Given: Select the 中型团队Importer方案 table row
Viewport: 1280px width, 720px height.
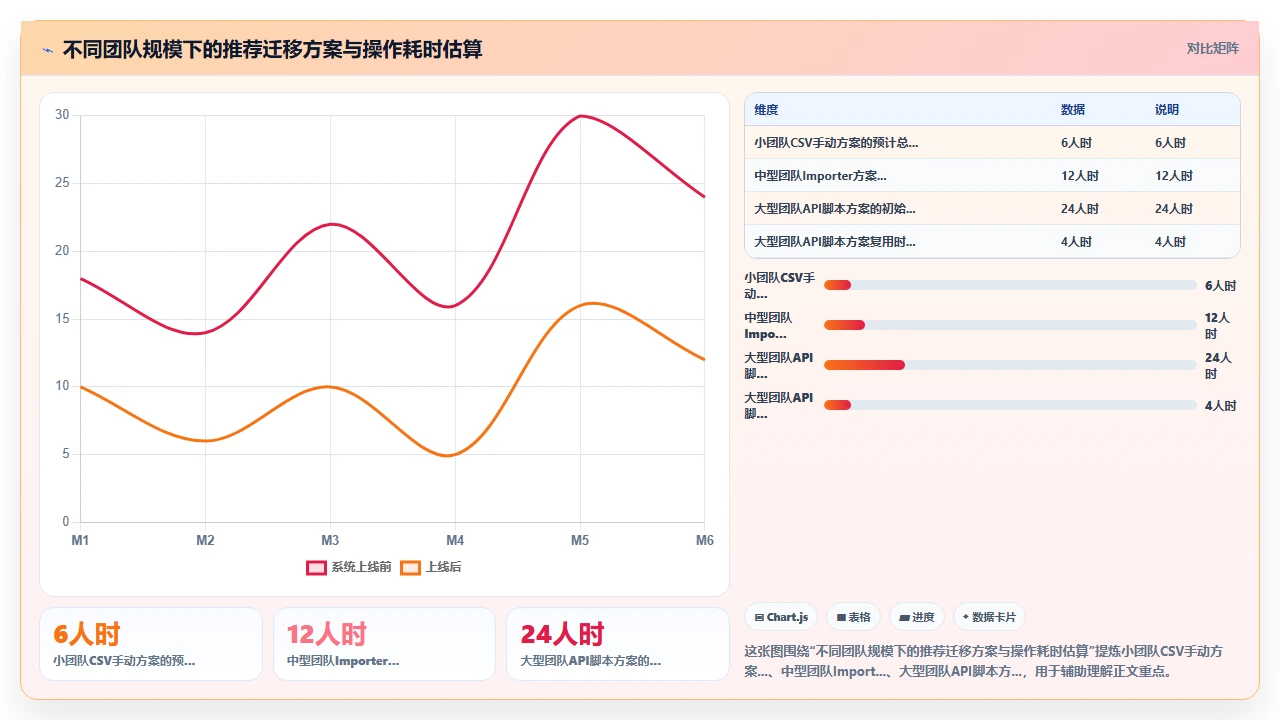Looking at the screenshot, I should click(x=992, y=176).
